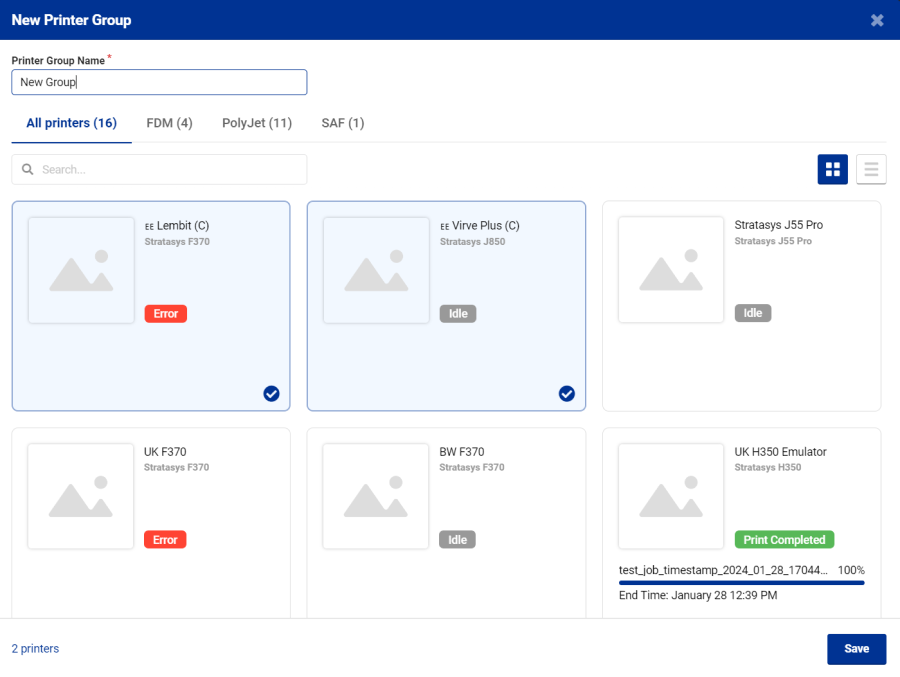Viewport: 900px width, 677px height.
Task: Click the 2 printers link
Action: tap(34, 648)
